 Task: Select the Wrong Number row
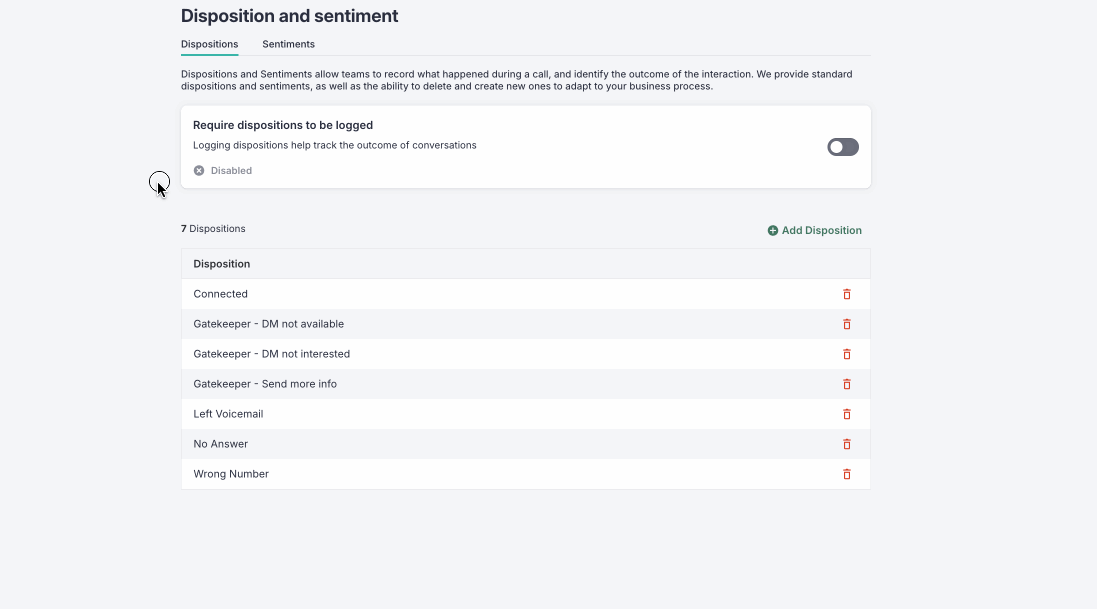(231, 474)
